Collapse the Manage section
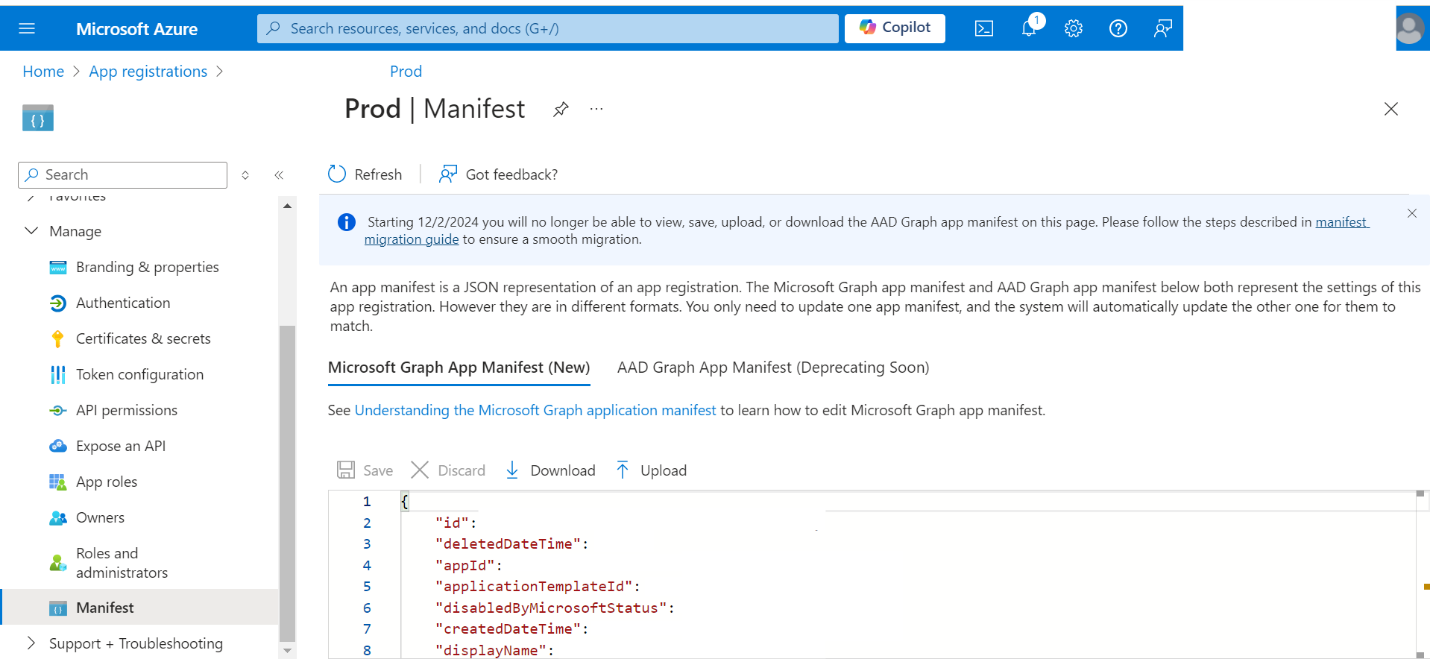 tap(31, 231)
